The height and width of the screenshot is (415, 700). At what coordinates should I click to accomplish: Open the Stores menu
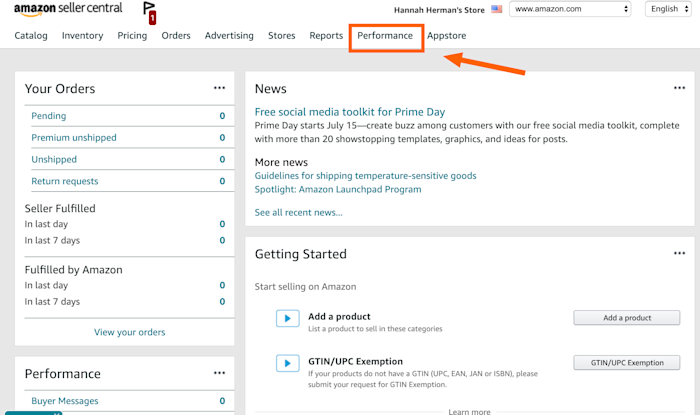pos(282,36)
